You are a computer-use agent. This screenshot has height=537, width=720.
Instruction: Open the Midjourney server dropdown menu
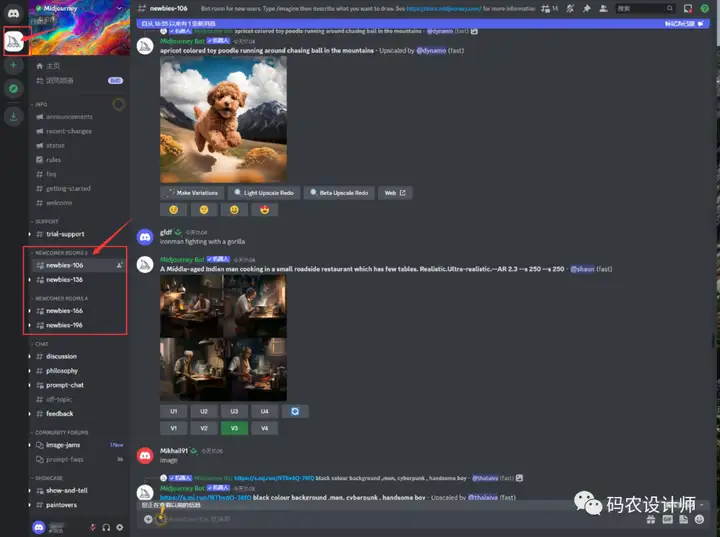119,8
